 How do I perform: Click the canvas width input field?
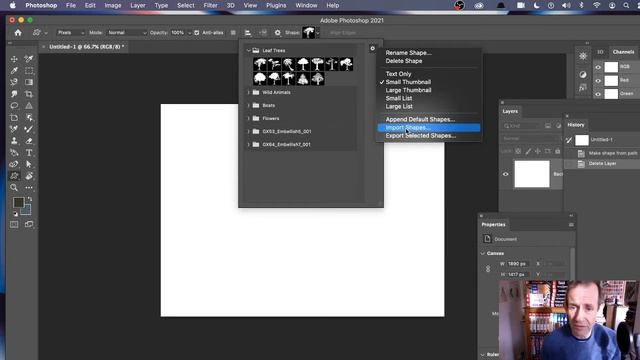point(518,264)
